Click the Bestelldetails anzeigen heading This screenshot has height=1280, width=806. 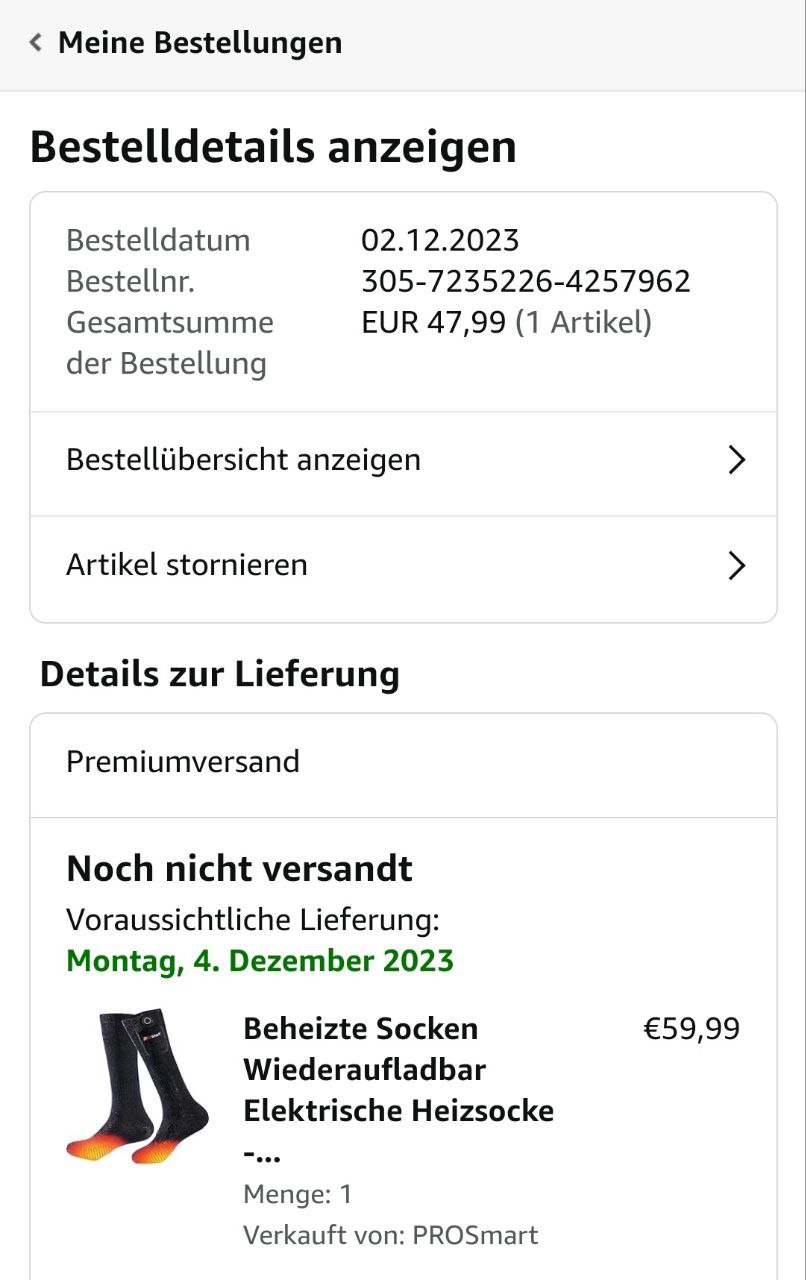coord(273,147)
